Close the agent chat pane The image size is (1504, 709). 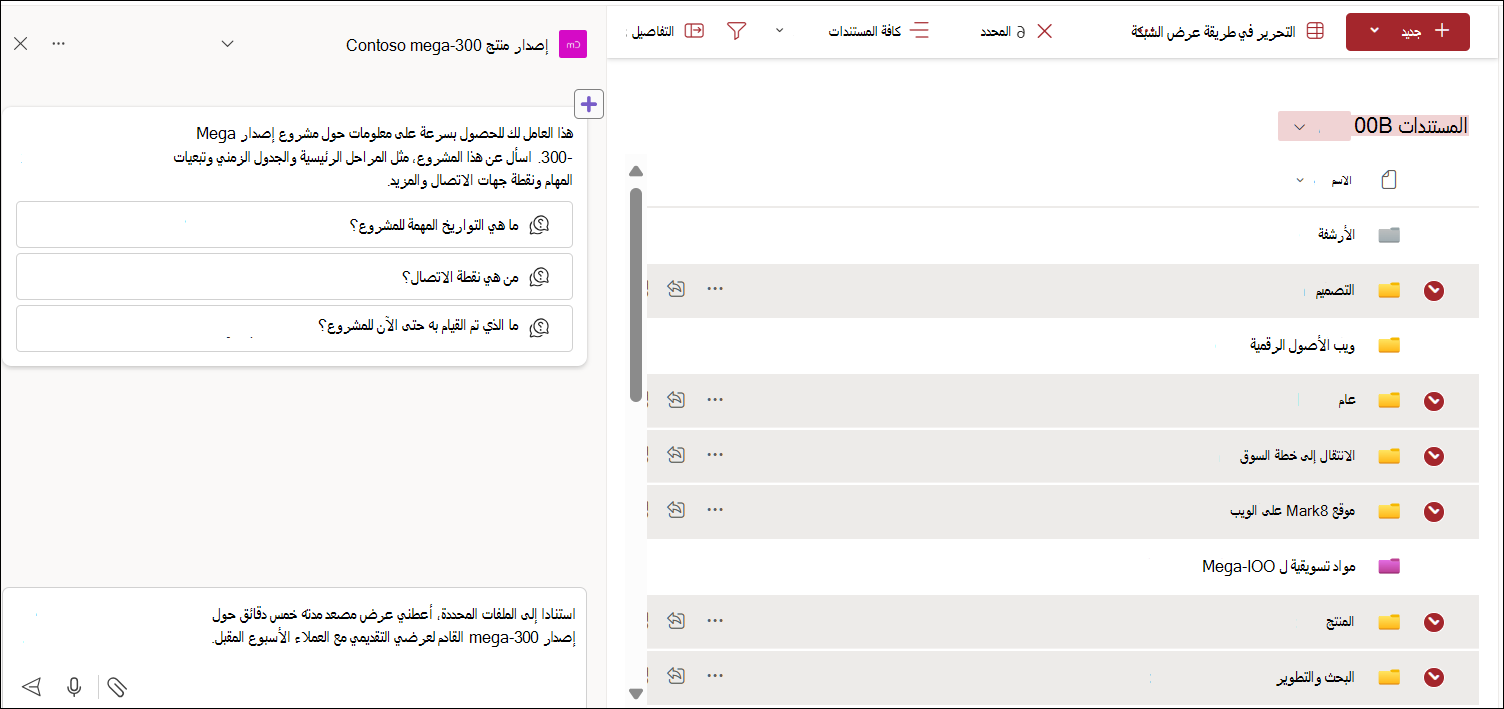pyautogui.click(x=21, y=44)
